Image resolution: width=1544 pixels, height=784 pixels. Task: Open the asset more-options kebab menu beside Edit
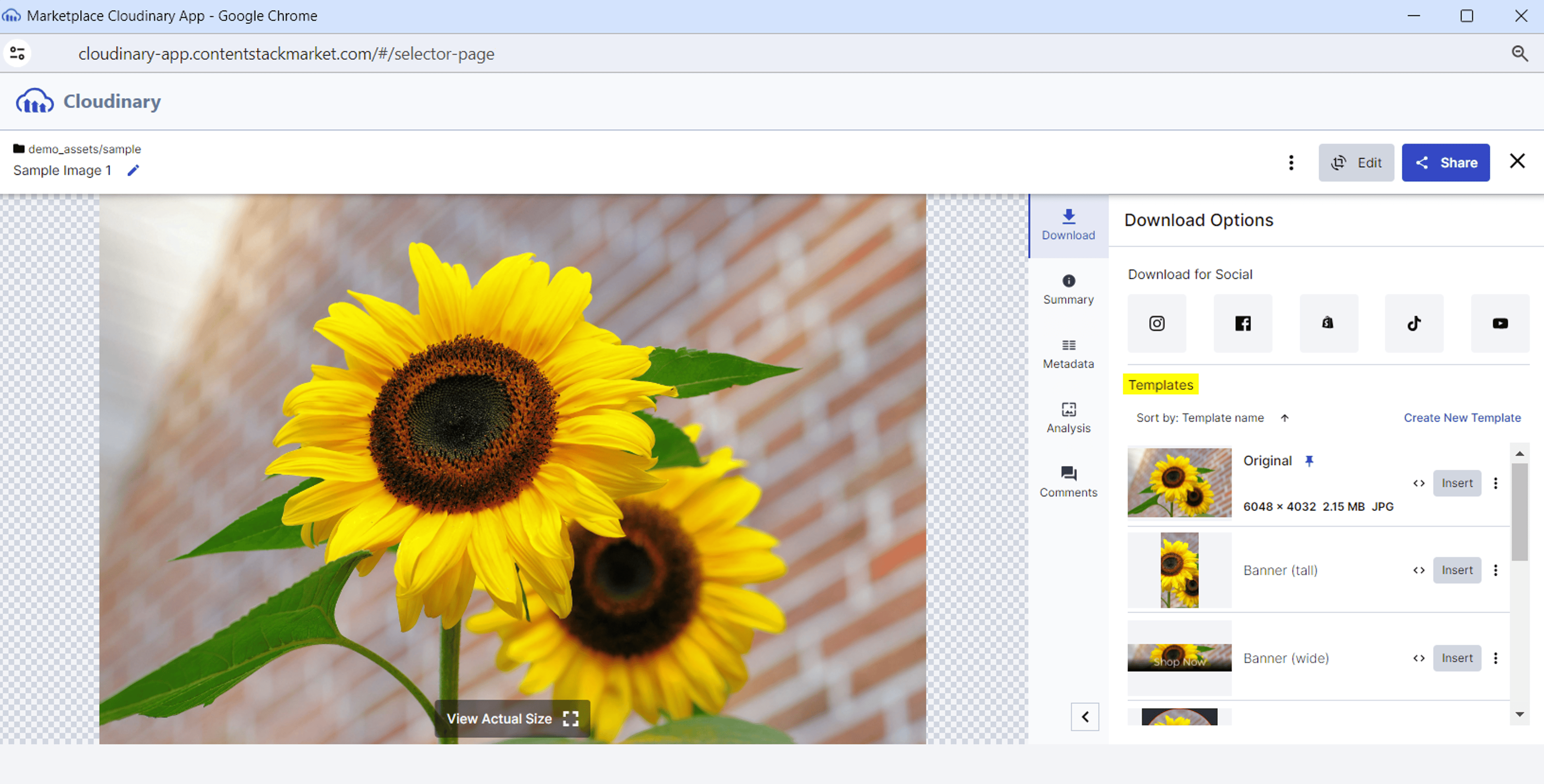point(1291,162)
